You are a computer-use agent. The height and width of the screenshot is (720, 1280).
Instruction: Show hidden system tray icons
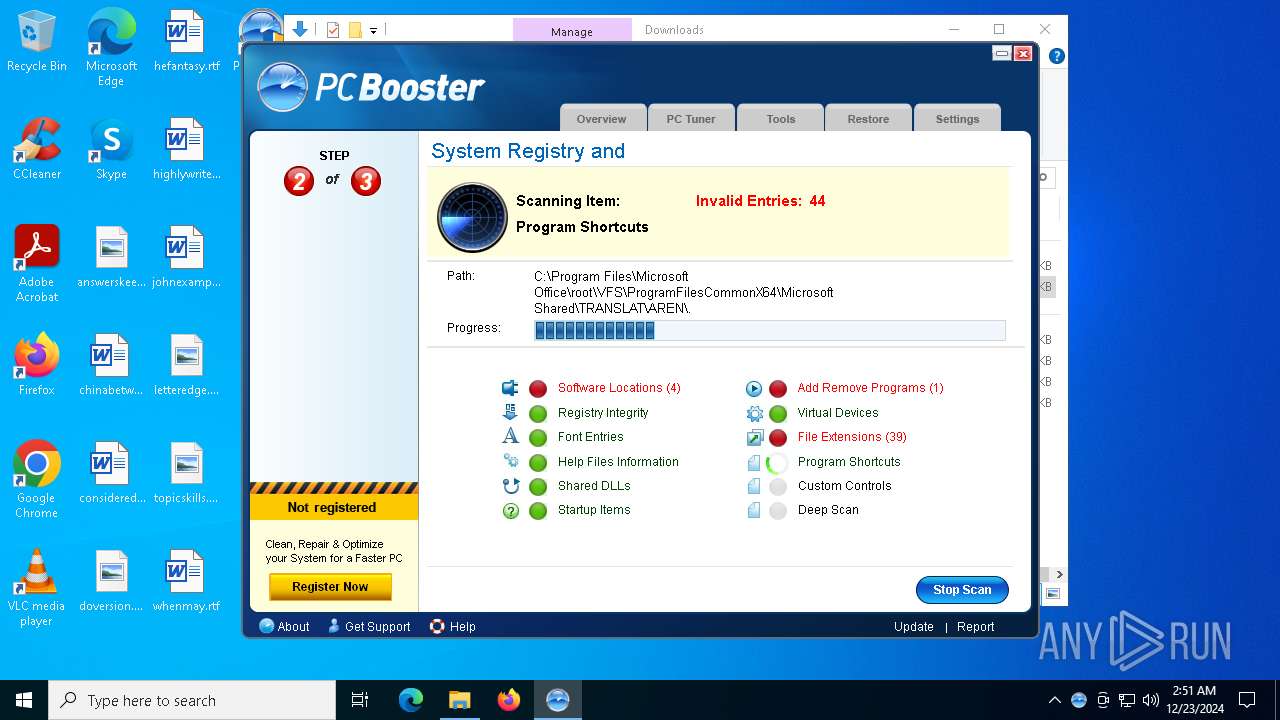click(x=1054, y=700)
